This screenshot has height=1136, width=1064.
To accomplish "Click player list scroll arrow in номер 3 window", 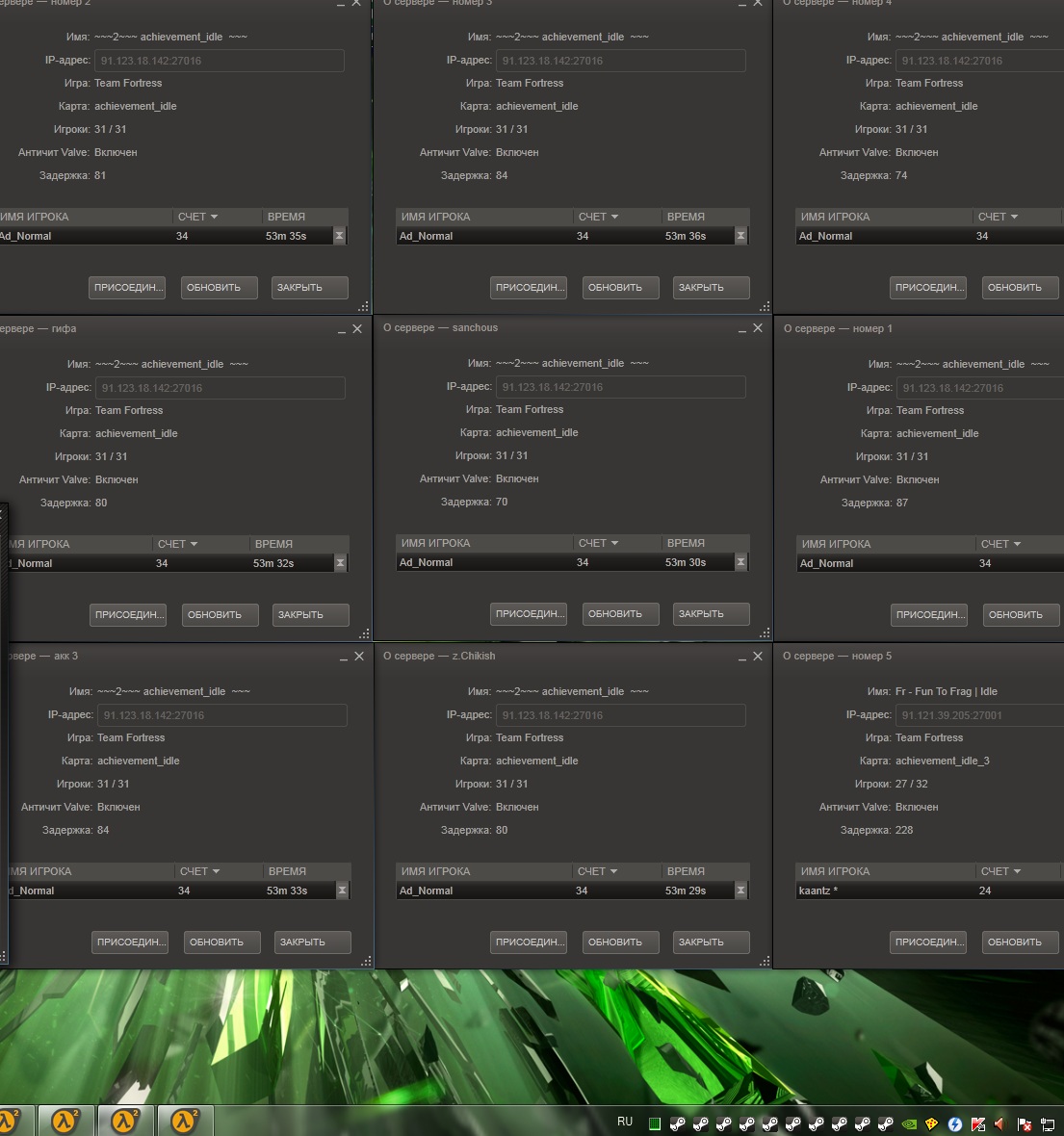I will pos(740,236).
